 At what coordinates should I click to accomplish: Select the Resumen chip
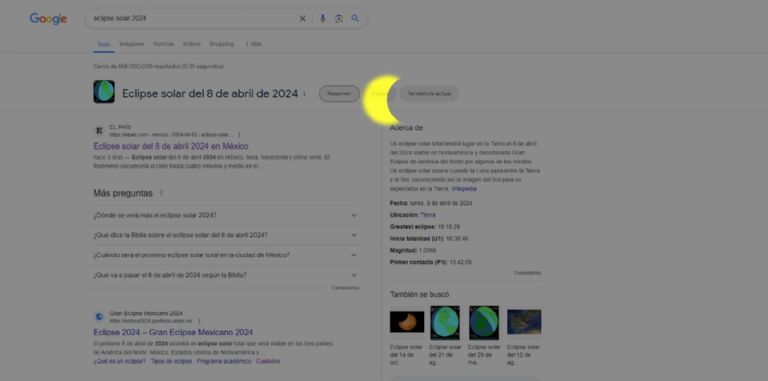coord(339,94)
